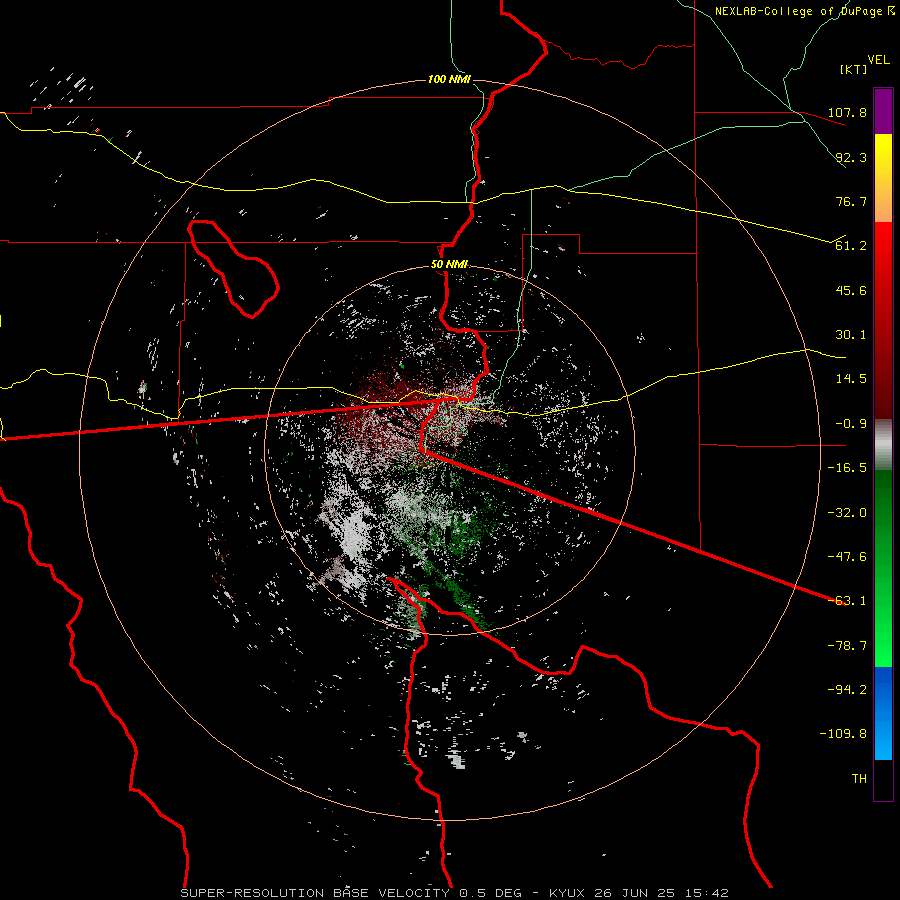Select the -32.0 velocity label

click(x=847, y=513)
